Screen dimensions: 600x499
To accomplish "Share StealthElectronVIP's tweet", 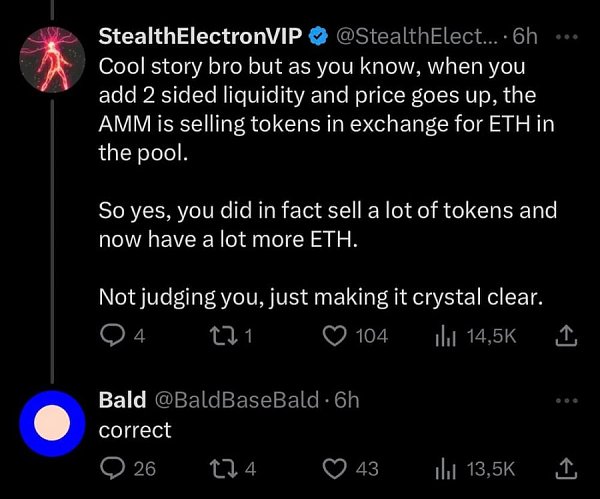I will pos(565,336).
